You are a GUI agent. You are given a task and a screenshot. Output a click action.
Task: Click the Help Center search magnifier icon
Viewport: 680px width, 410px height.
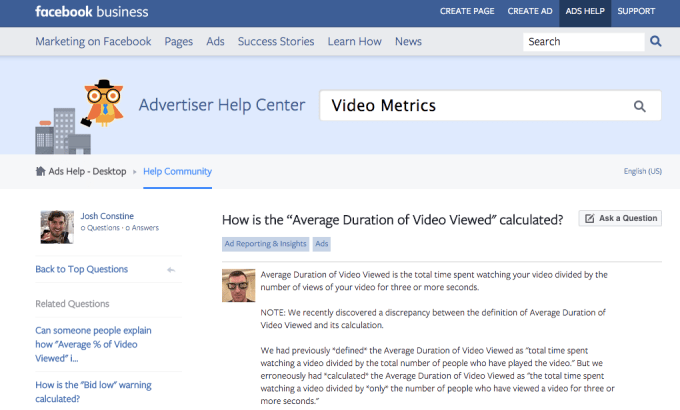tap(639, 106)
